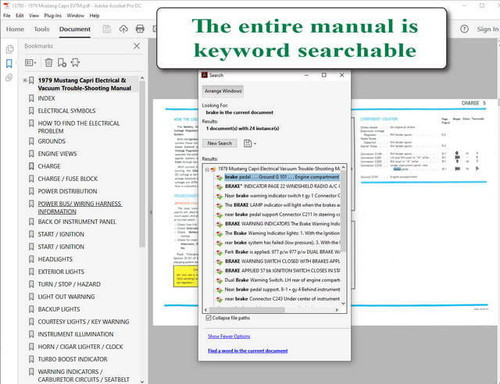Screen dimensions: 500x384
Task: Toggle the Collapse file paths checkbox
Action: 209,318
